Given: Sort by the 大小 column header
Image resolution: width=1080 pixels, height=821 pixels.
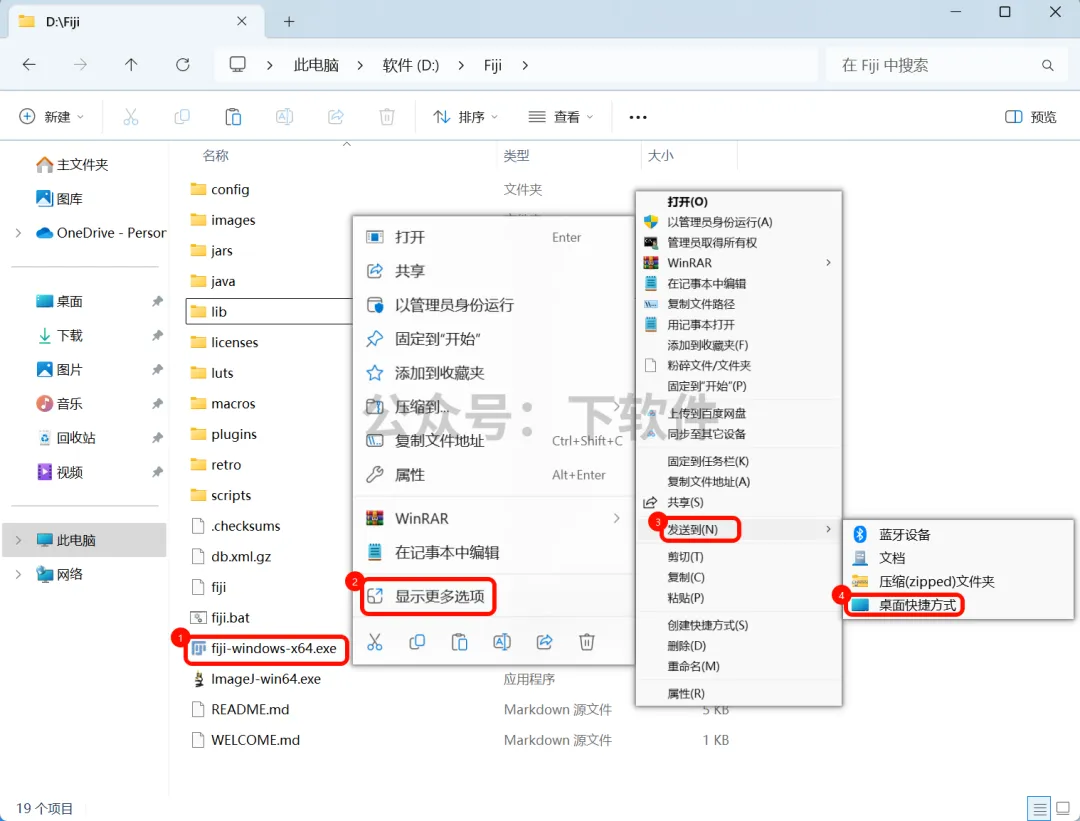Looking at the screenshot, I should pos(661,156).
